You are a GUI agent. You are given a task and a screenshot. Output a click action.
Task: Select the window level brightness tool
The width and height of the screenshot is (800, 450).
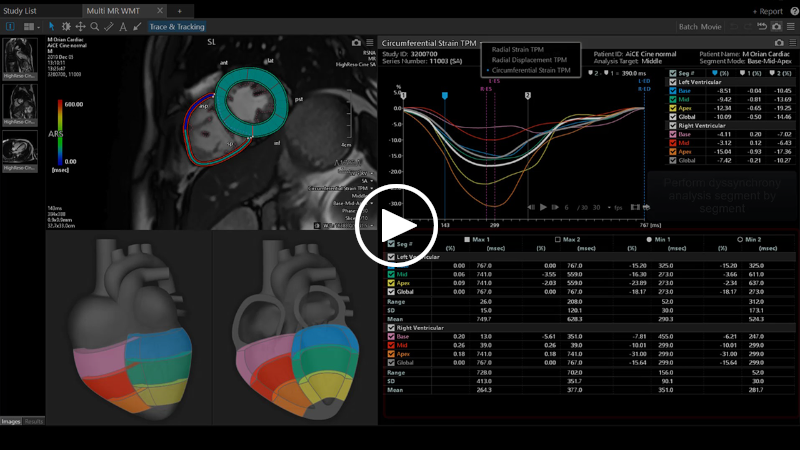coord(66,27)
